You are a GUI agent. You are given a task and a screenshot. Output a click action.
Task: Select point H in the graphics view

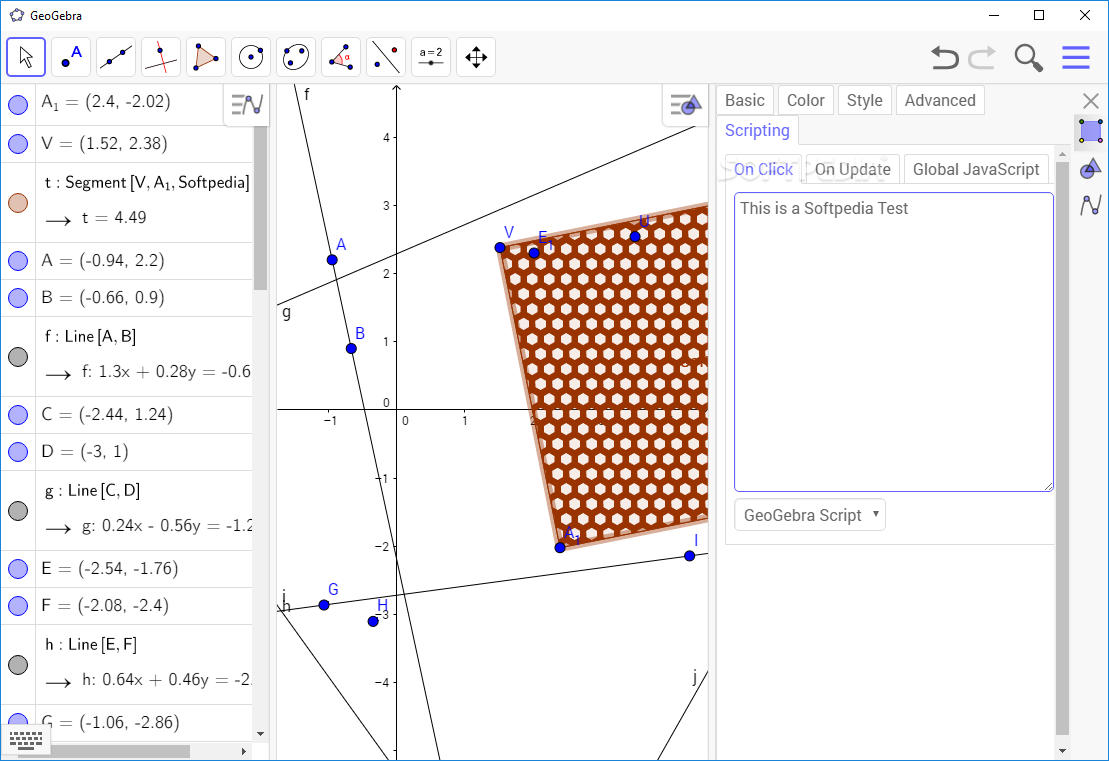pyautogui.click(x=373, y=621)
